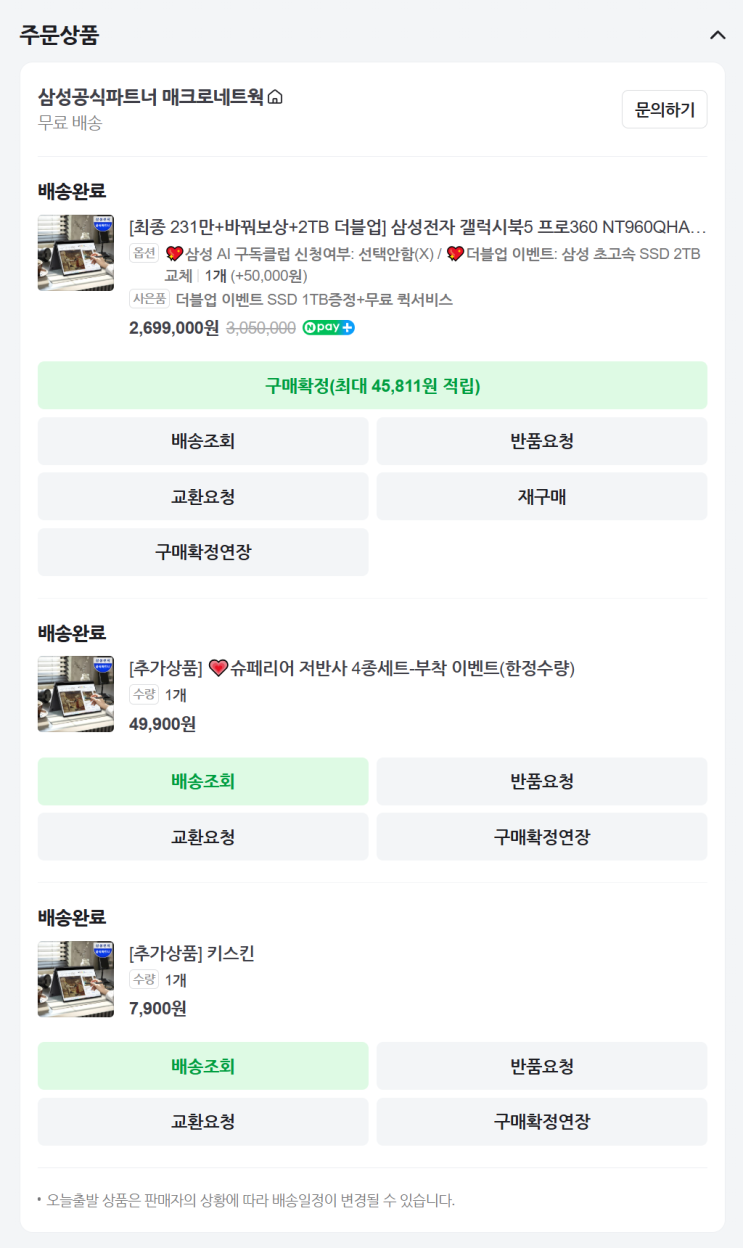Open 슈페리어 저반사 4종세트 product title link
This screenshot has height=1248, width=743.
click(352, 668)
